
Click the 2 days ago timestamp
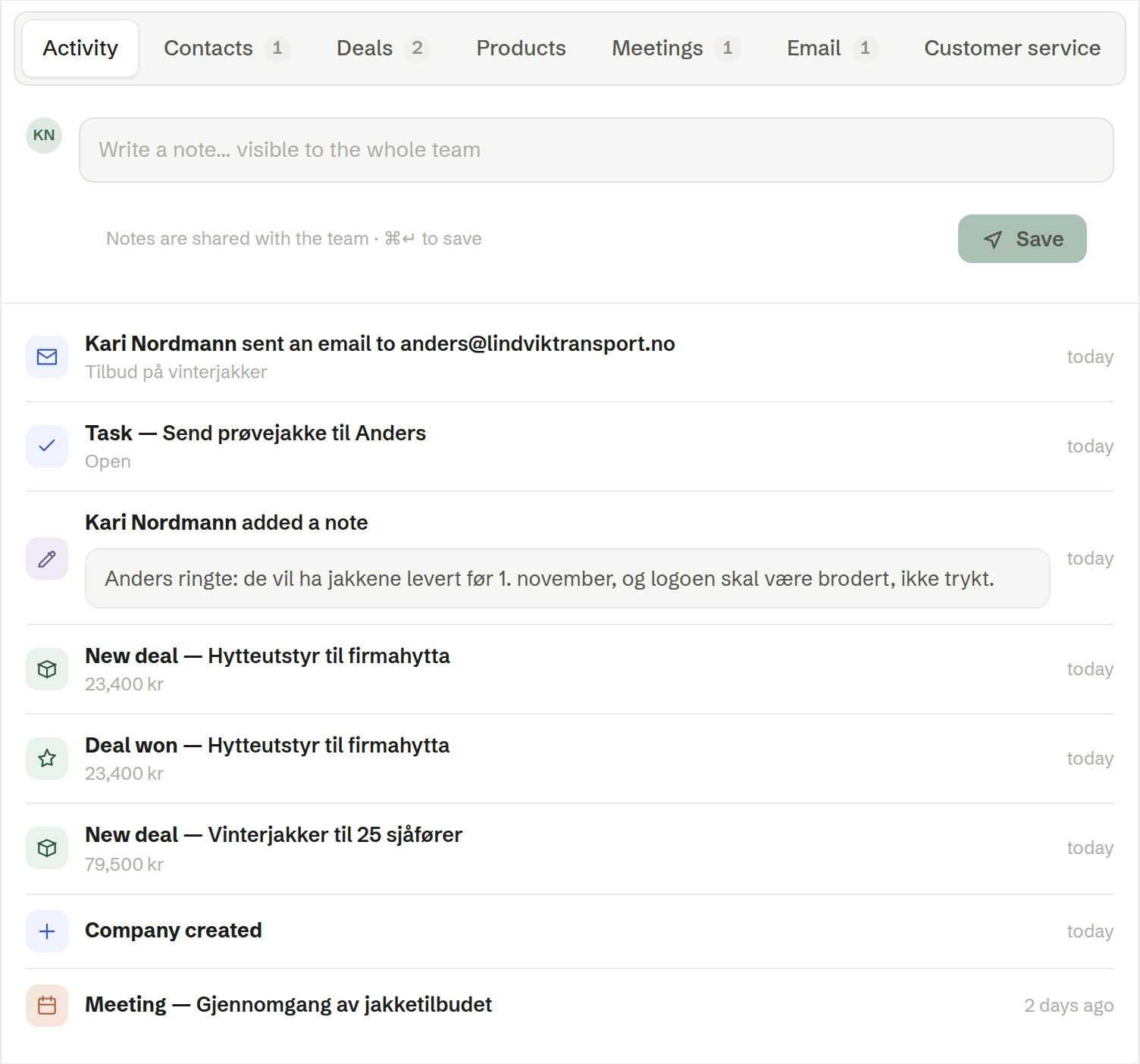coord(1069,1006)
